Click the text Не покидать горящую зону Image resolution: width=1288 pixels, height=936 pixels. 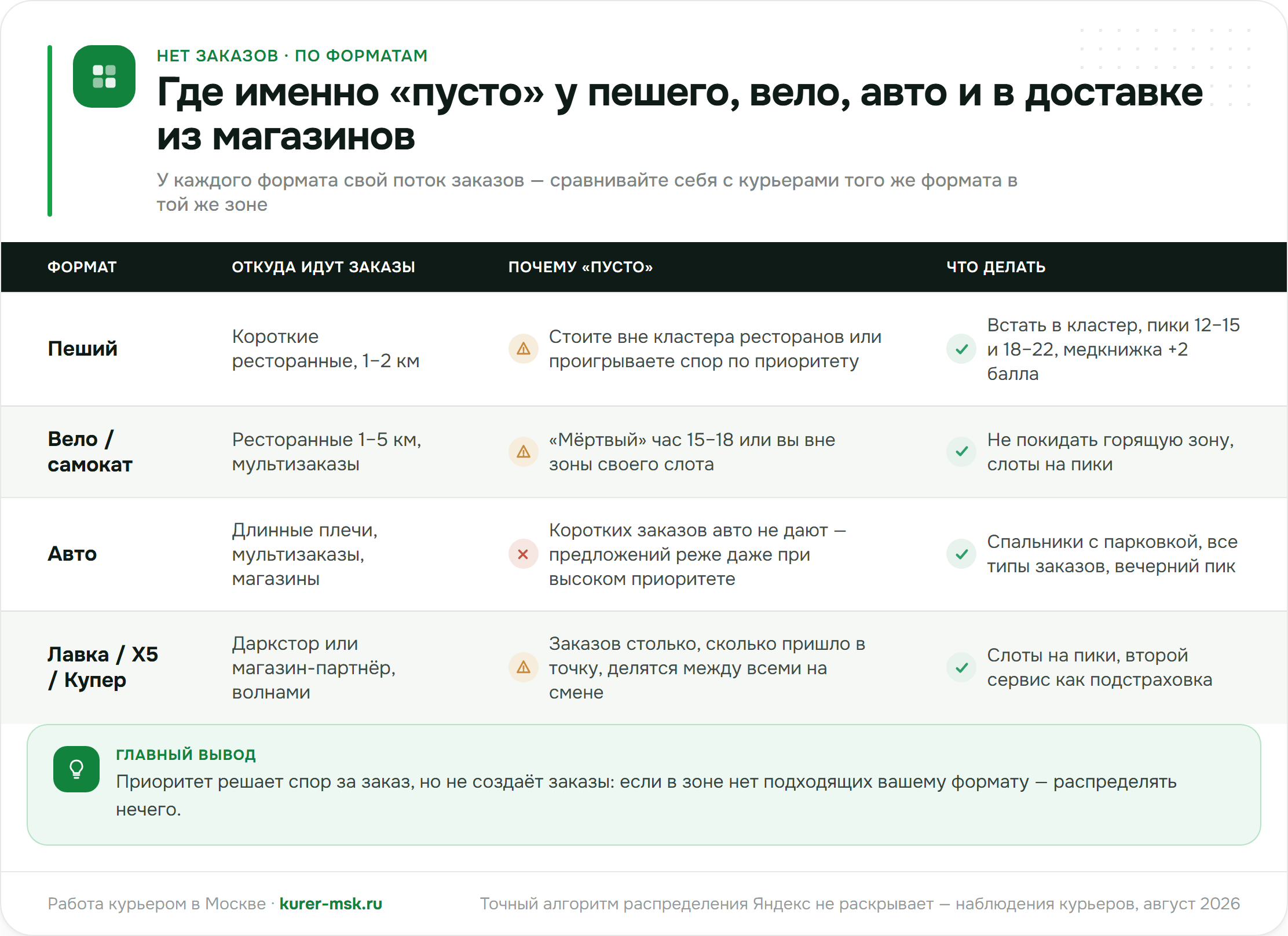pyautogui.click(x=1111, y=440)
